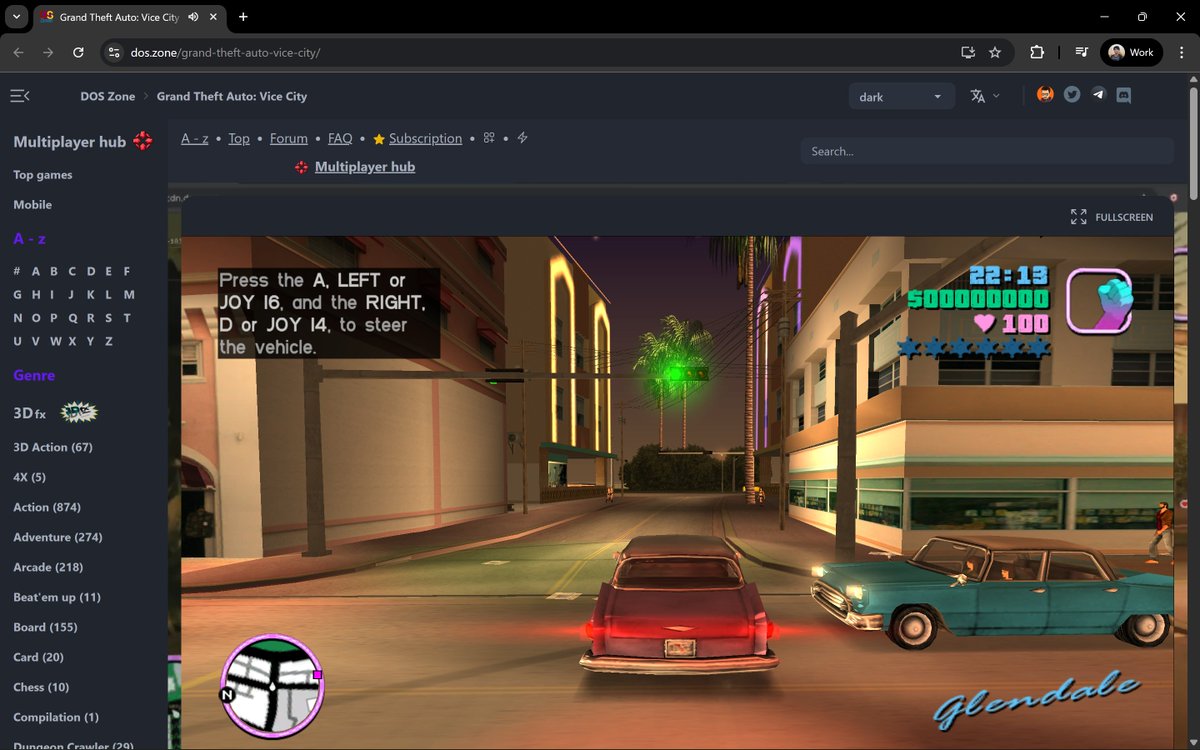Open the FAQ link
Image resolution: width=1200 pixels, height=750 pixels.
click(x=340, y=138)
